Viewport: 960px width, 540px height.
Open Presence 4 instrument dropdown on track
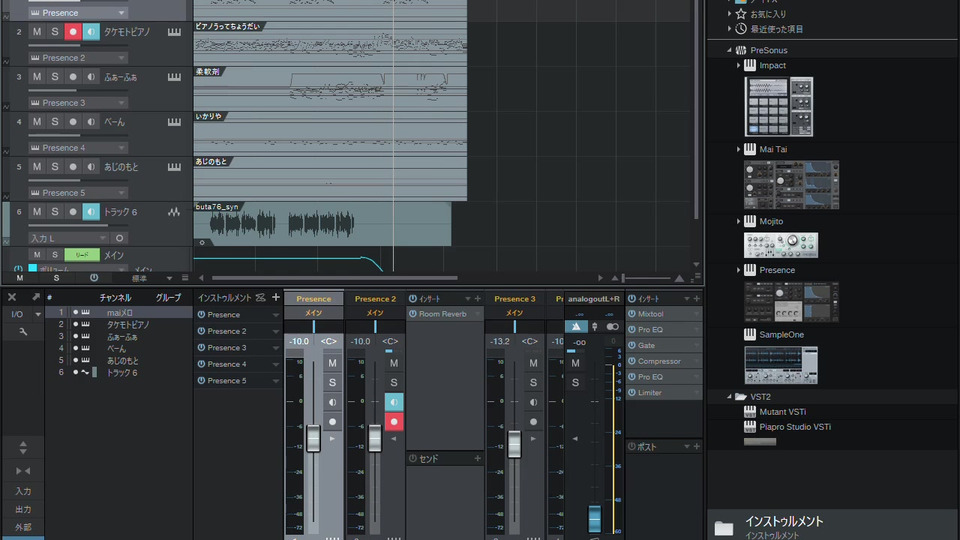78,148
